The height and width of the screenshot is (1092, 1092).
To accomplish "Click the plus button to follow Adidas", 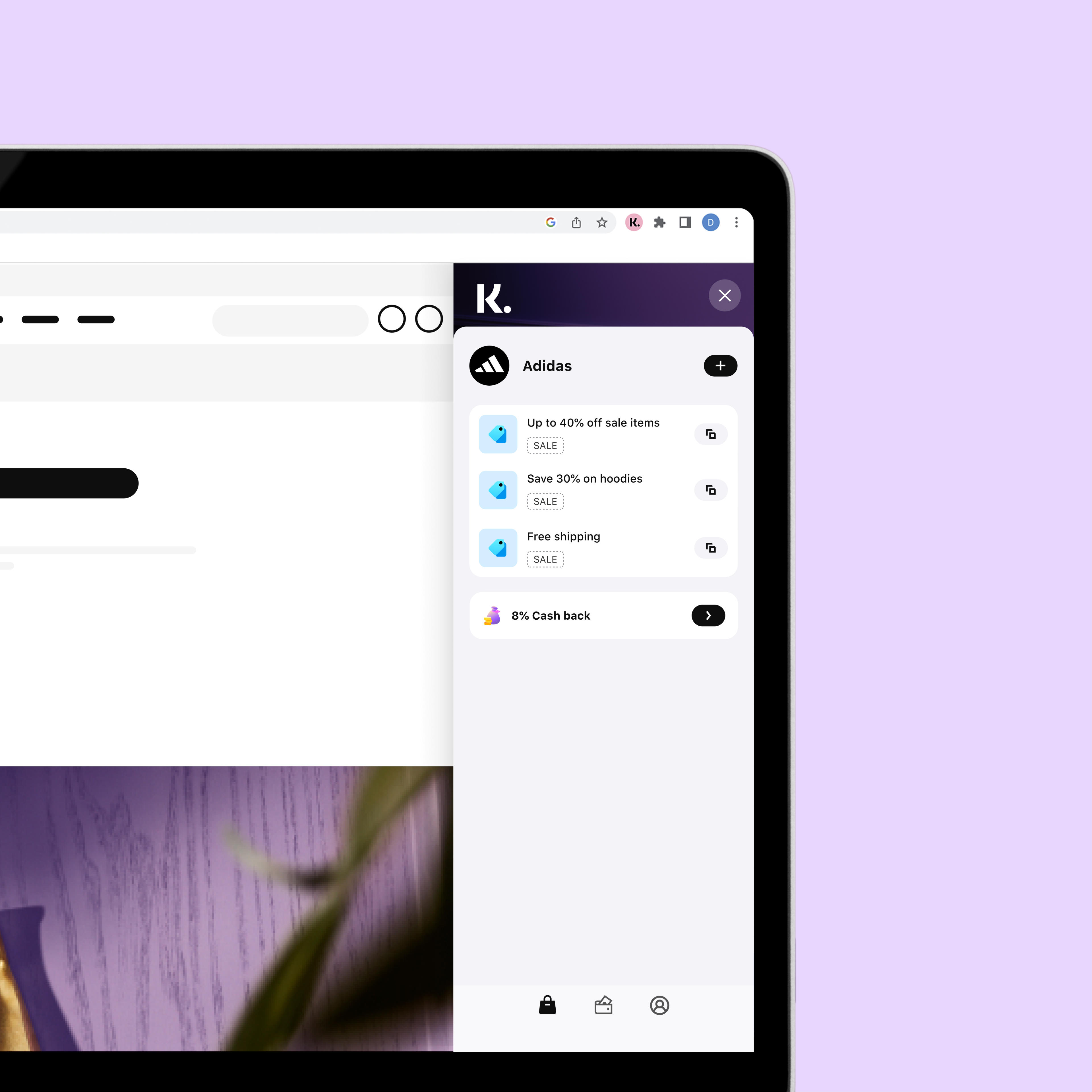I will [x=720, y=365].
